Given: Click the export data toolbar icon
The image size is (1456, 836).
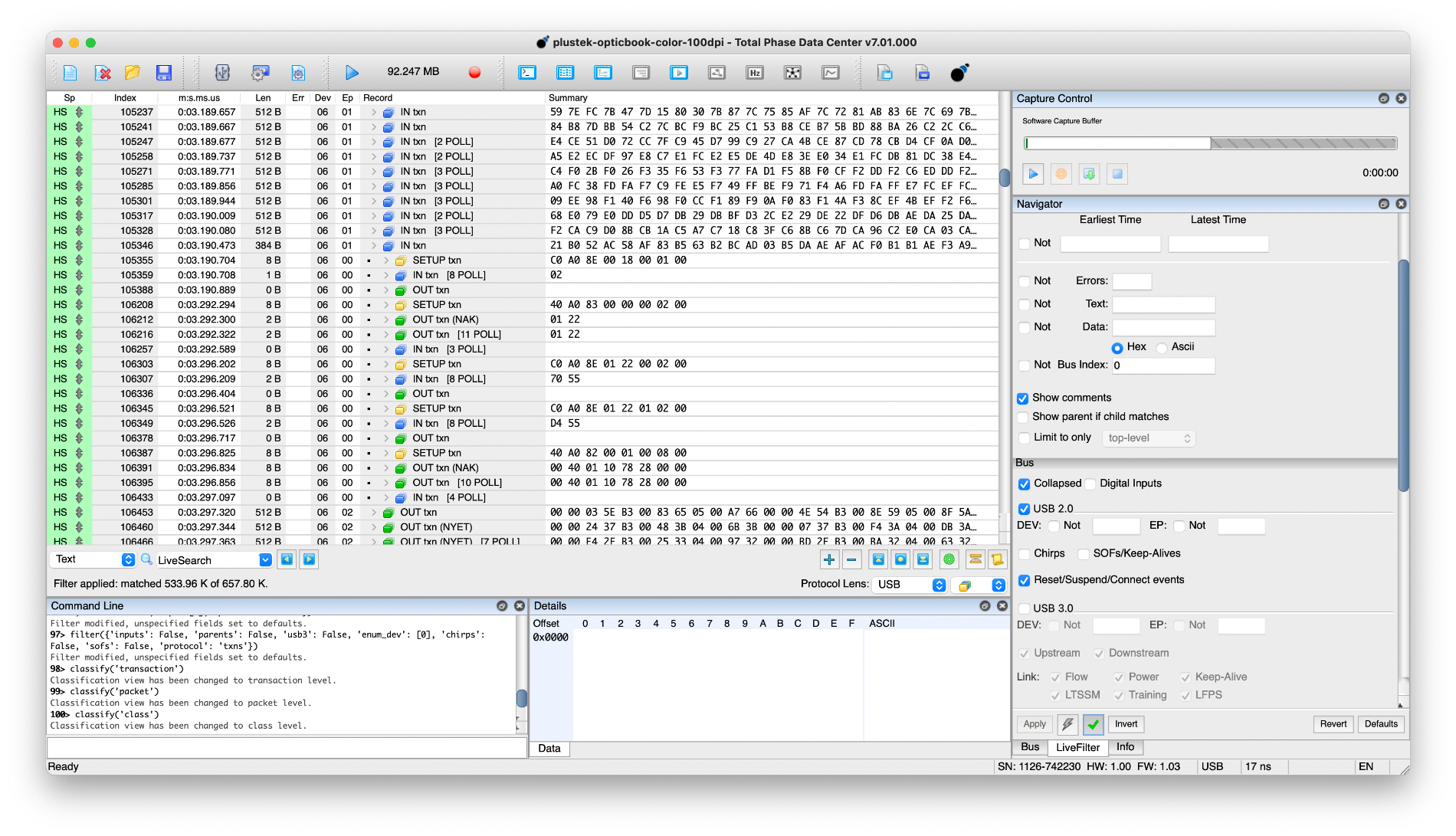Looking at the screenshot, I should 885,73.
